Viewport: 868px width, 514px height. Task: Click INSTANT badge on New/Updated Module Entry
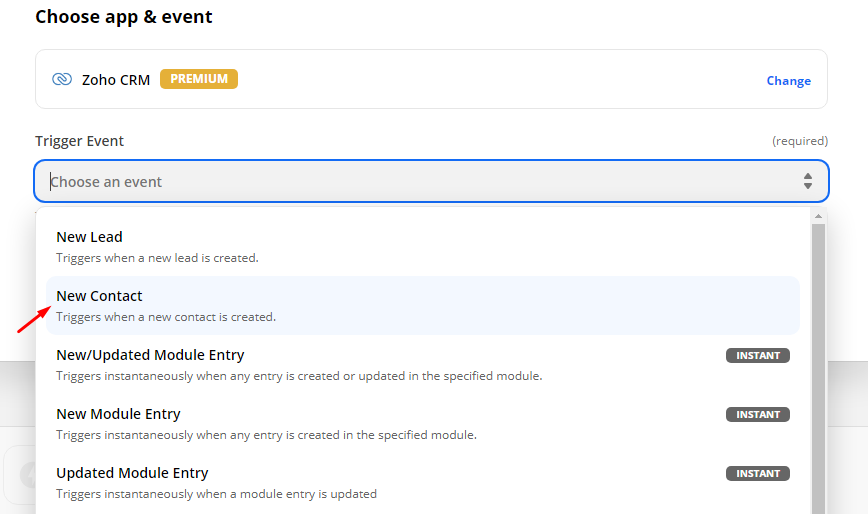(x=758, y=355)
